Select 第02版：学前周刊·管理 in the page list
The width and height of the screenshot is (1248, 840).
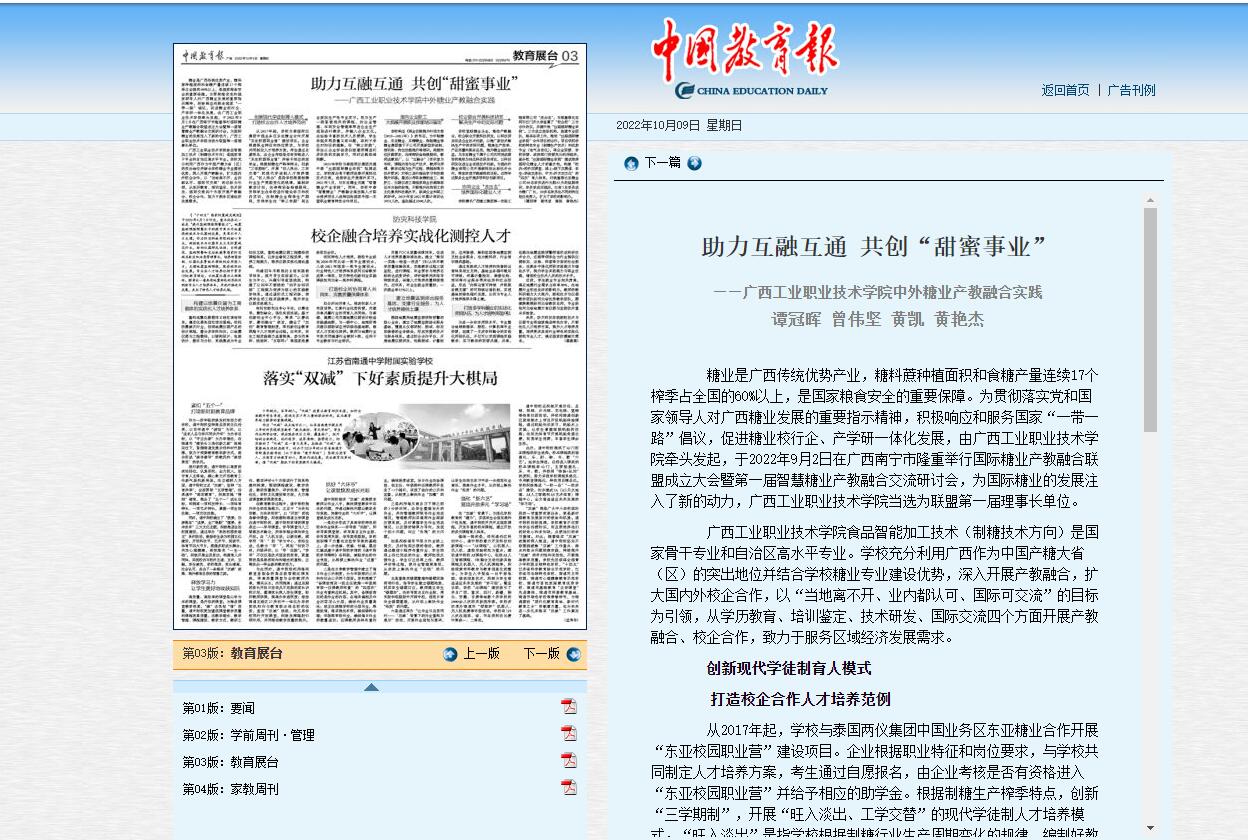pyautogui.click(x=248, y=735)
